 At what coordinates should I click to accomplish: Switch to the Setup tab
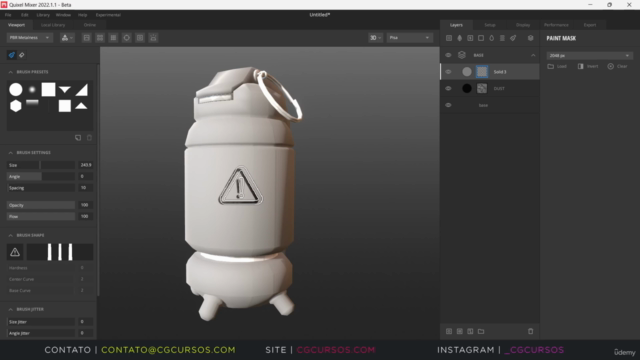tap(490, 25)
